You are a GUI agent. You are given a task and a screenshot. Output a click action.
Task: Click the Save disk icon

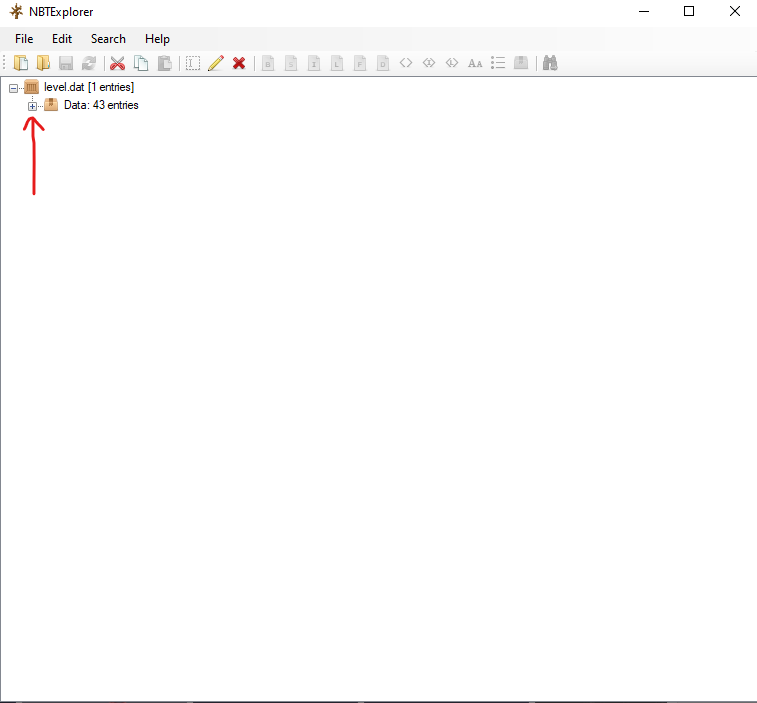tap(66, 63)
